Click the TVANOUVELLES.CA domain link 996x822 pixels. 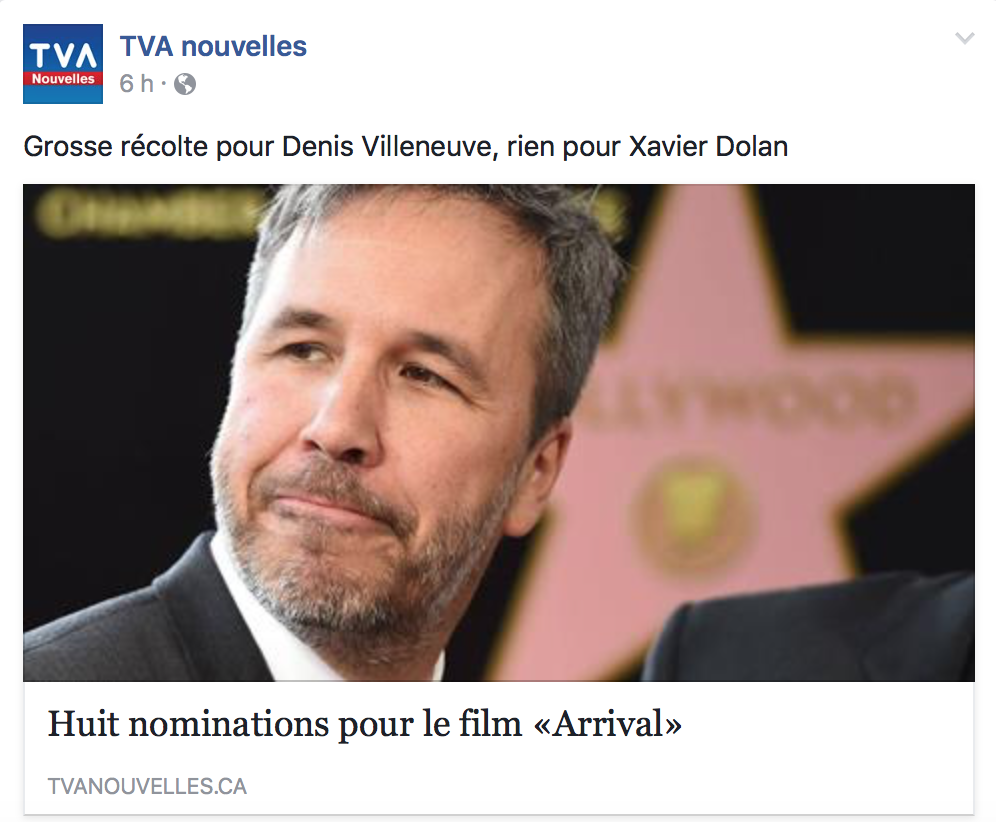click(x=147, y=786)
